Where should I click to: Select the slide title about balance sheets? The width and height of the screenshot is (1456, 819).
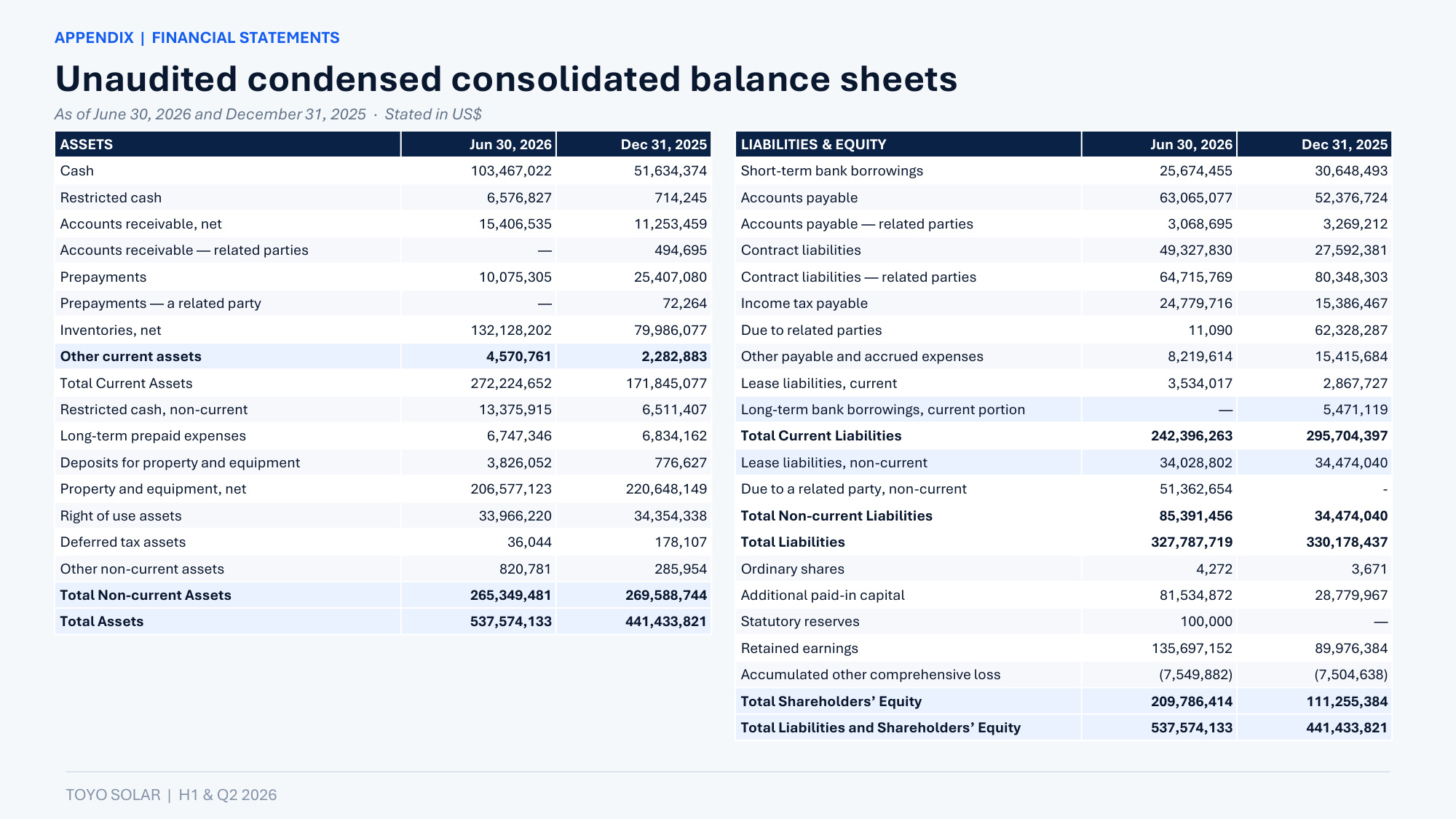pyautogui.click(x=506, y=79)
